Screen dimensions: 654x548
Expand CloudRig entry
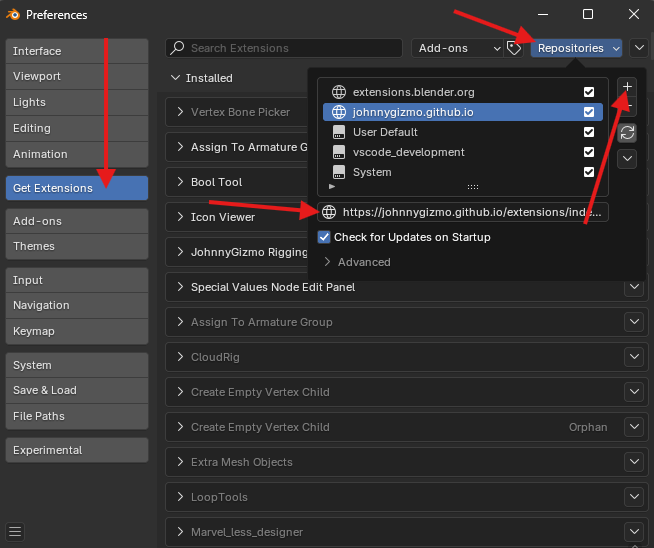click(180, 357)
